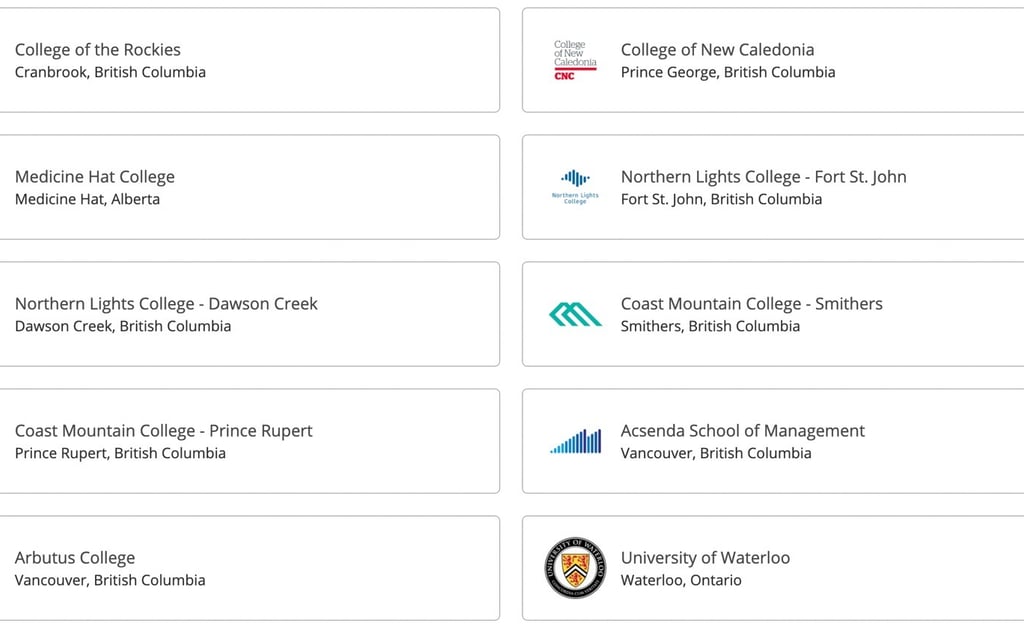Open the University of Waterloo title

tap(705, 558)
